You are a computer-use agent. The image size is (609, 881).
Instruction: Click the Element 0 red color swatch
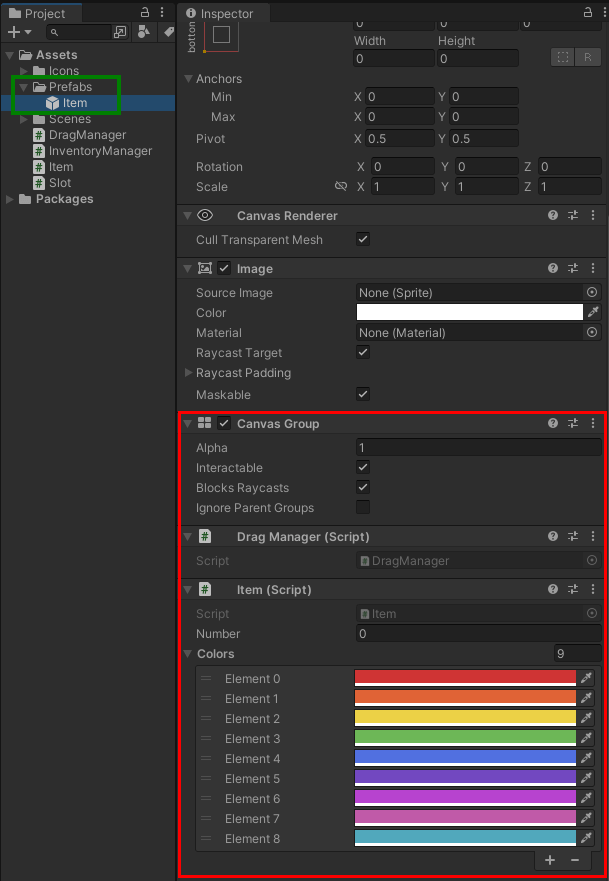466,679
